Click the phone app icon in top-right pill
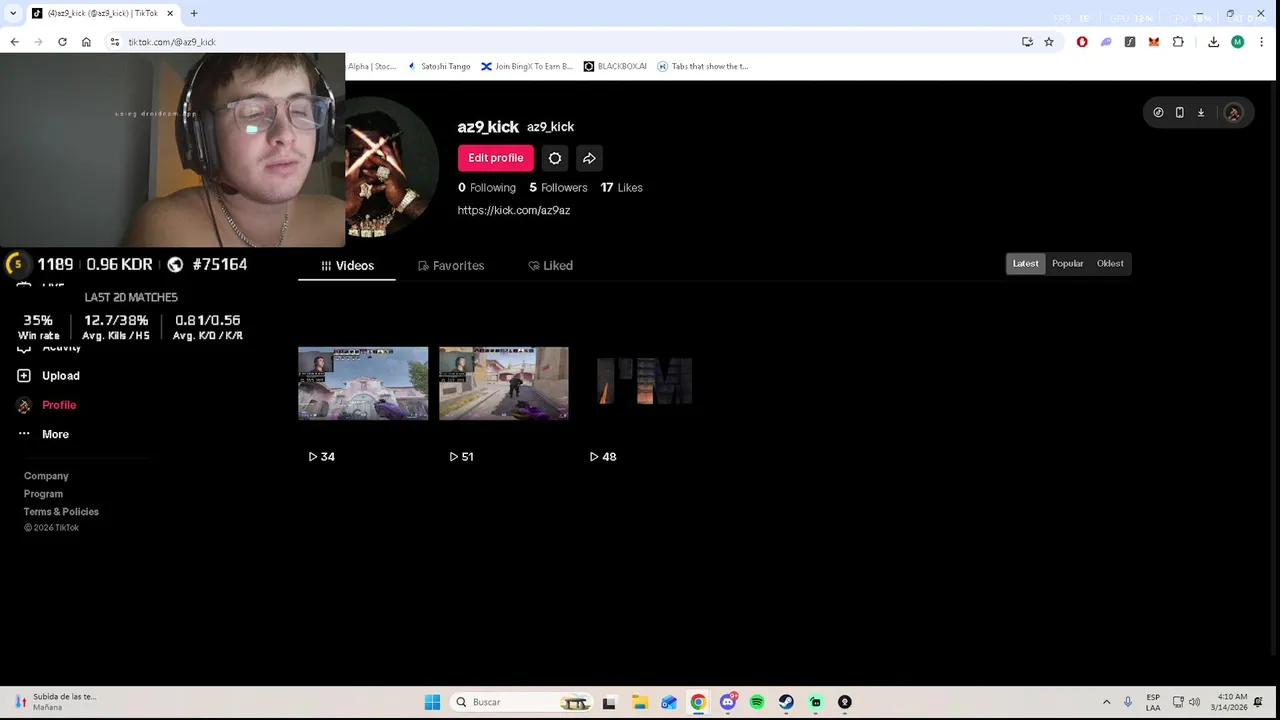The image size is (1280, 720). click(x=1179, y=113)
